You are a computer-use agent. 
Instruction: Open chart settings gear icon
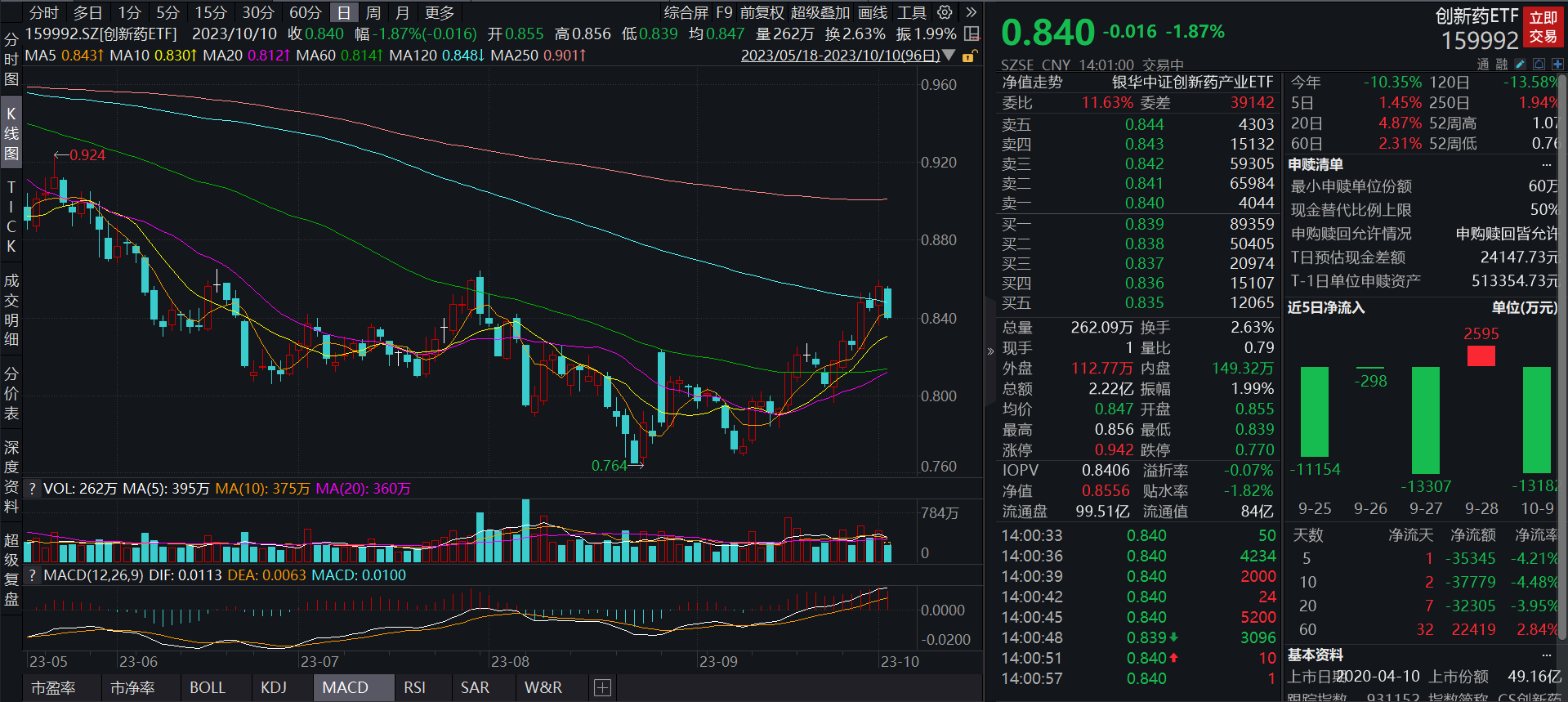tap(945, 12)
